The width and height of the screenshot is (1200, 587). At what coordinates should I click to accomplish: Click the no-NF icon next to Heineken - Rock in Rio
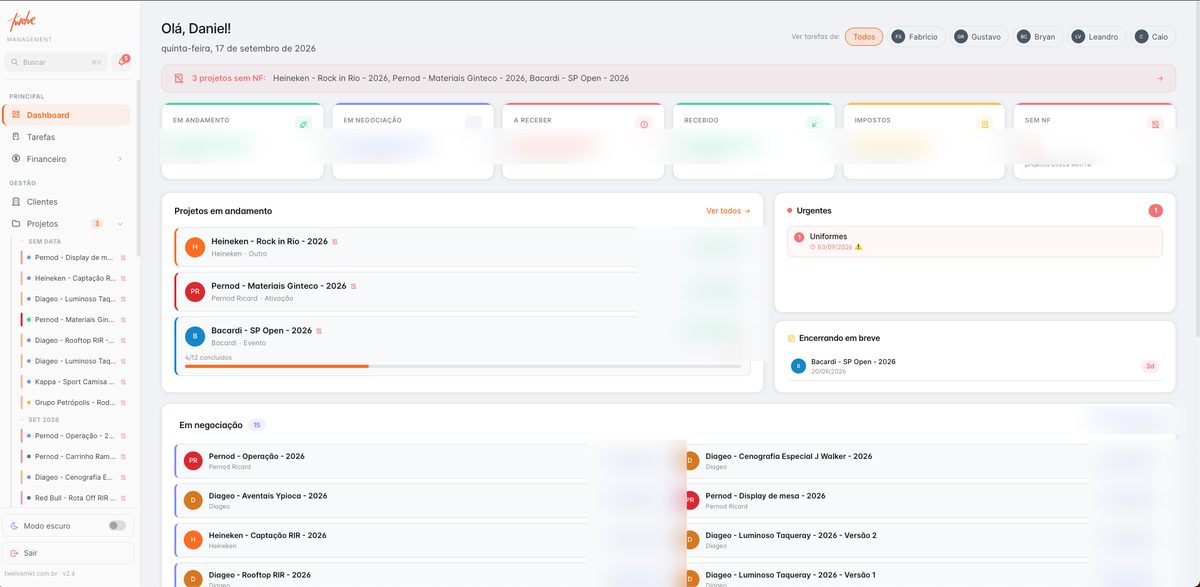tap(335, 242)
